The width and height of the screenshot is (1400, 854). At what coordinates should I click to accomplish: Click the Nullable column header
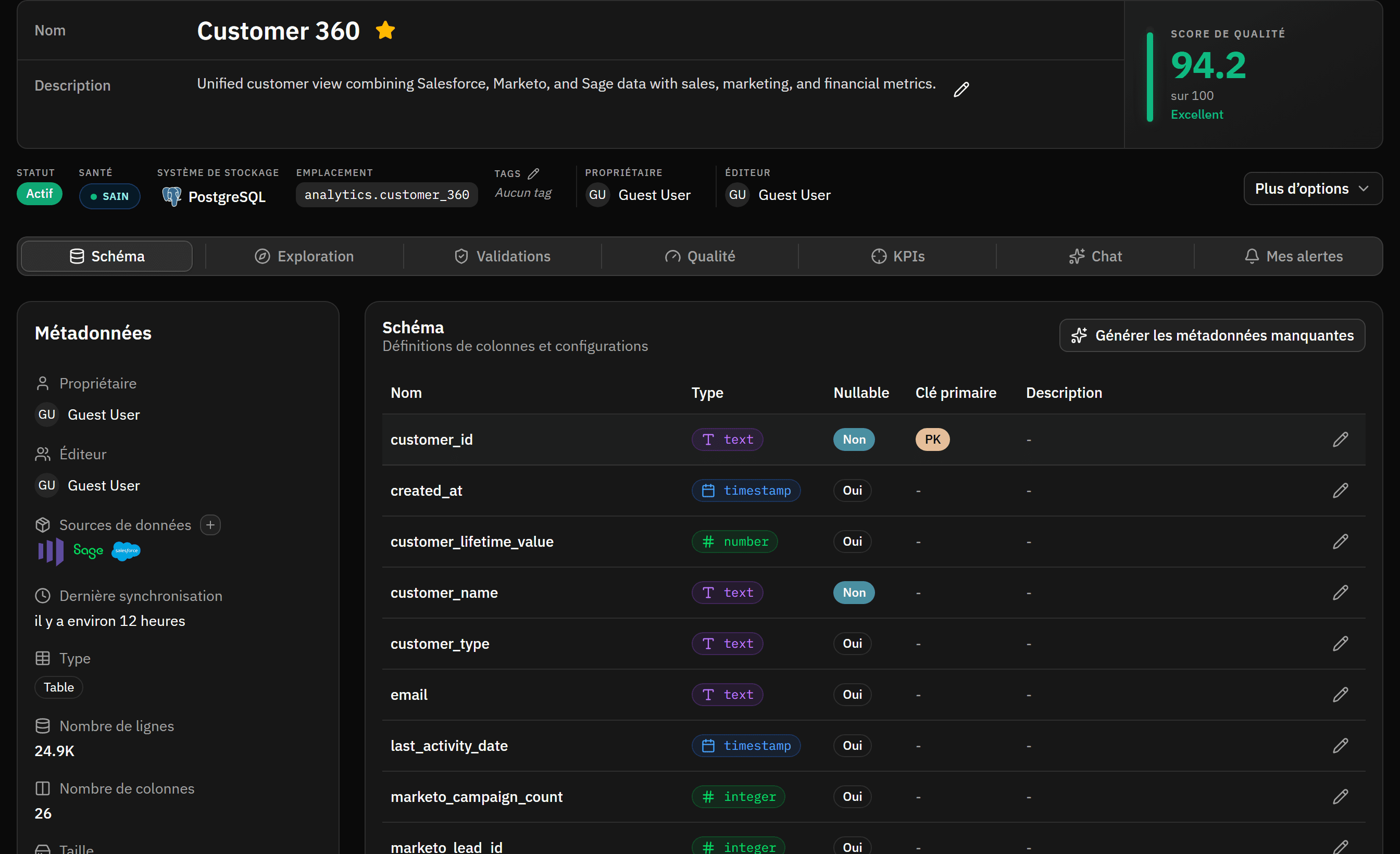click(x=861, y=393)
